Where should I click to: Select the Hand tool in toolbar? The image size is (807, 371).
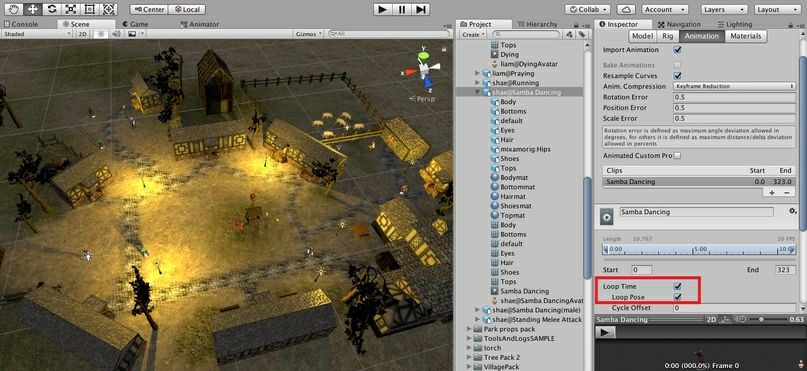click(x=12, y=9)
